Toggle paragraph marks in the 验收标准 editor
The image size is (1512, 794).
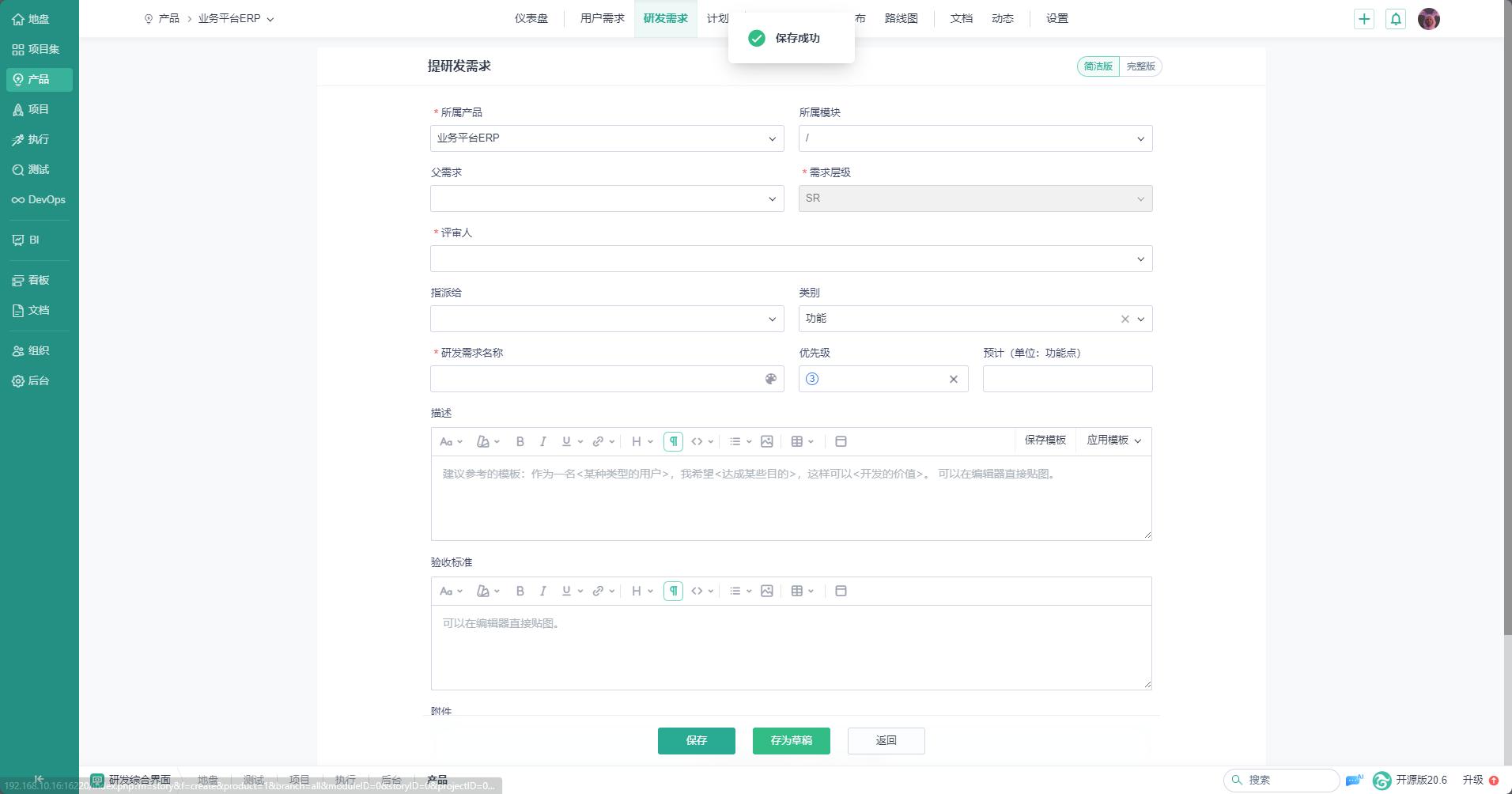673,591
